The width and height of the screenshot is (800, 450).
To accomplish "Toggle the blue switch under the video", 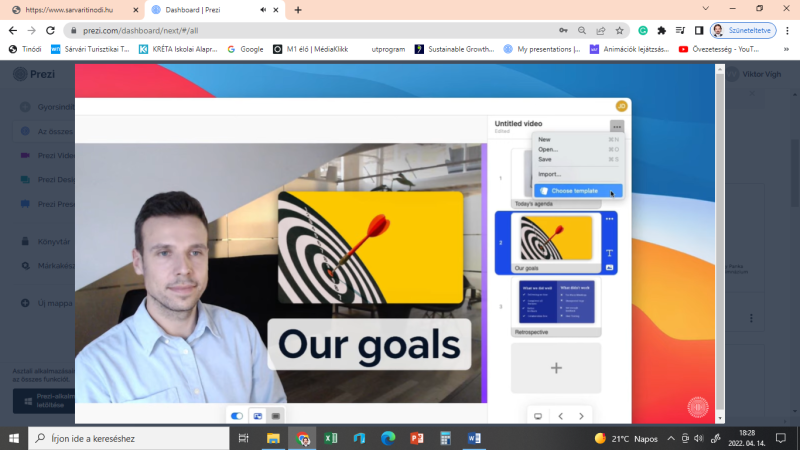I will pos(237,415).
